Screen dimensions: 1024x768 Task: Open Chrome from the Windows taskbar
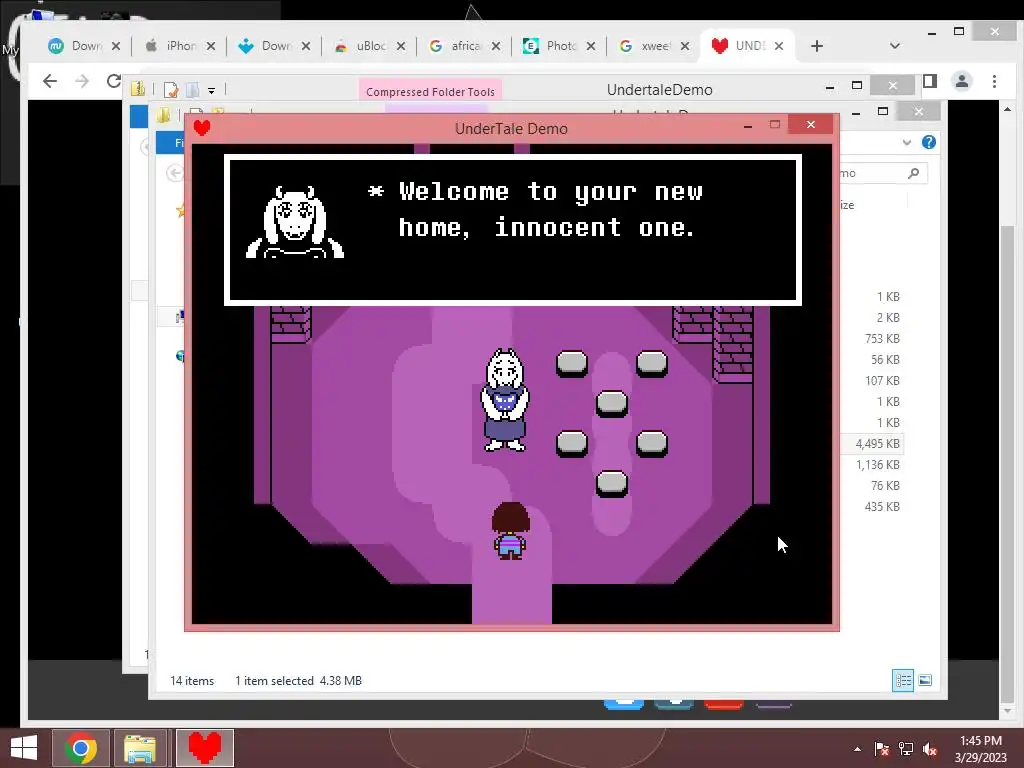tap(81, 748)
